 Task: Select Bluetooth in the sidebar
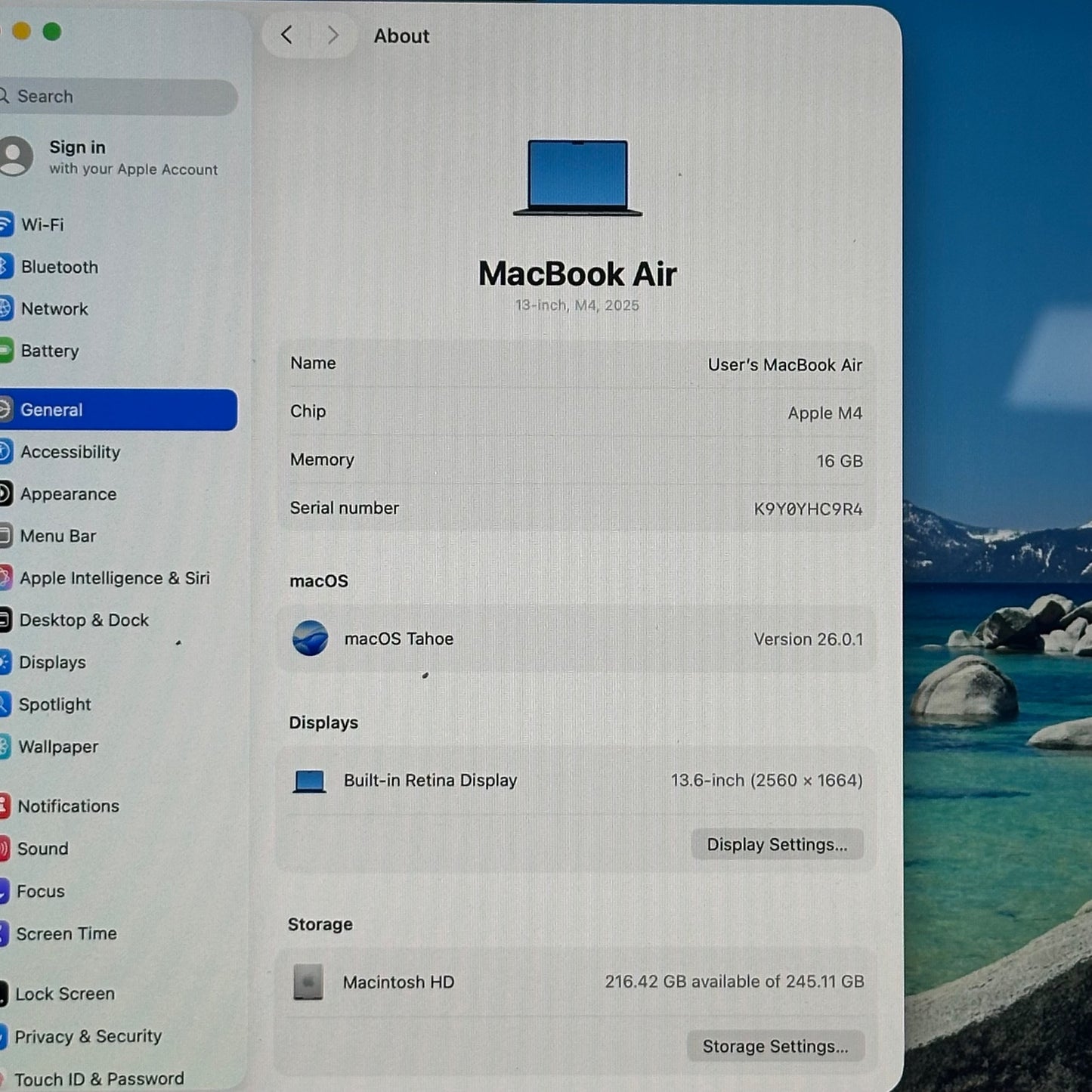coord(59,267)
